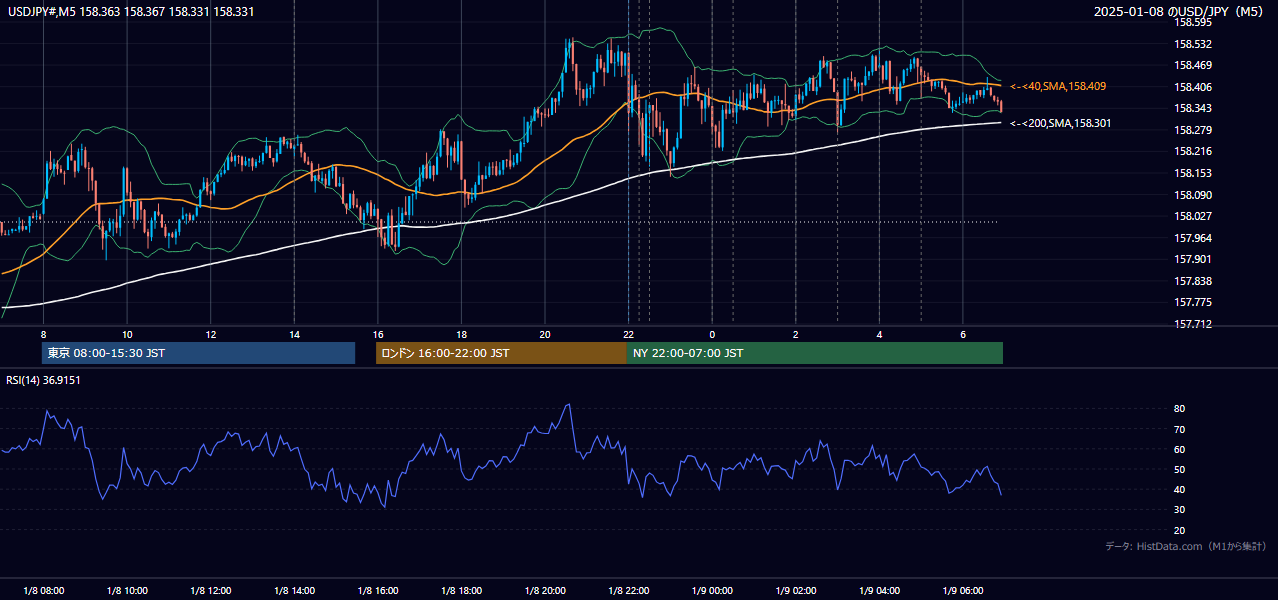The width and height of the screenshot is (1278, 600).
Task: Click bottom time label 1/9 04:00
Action: pos(879,591)
